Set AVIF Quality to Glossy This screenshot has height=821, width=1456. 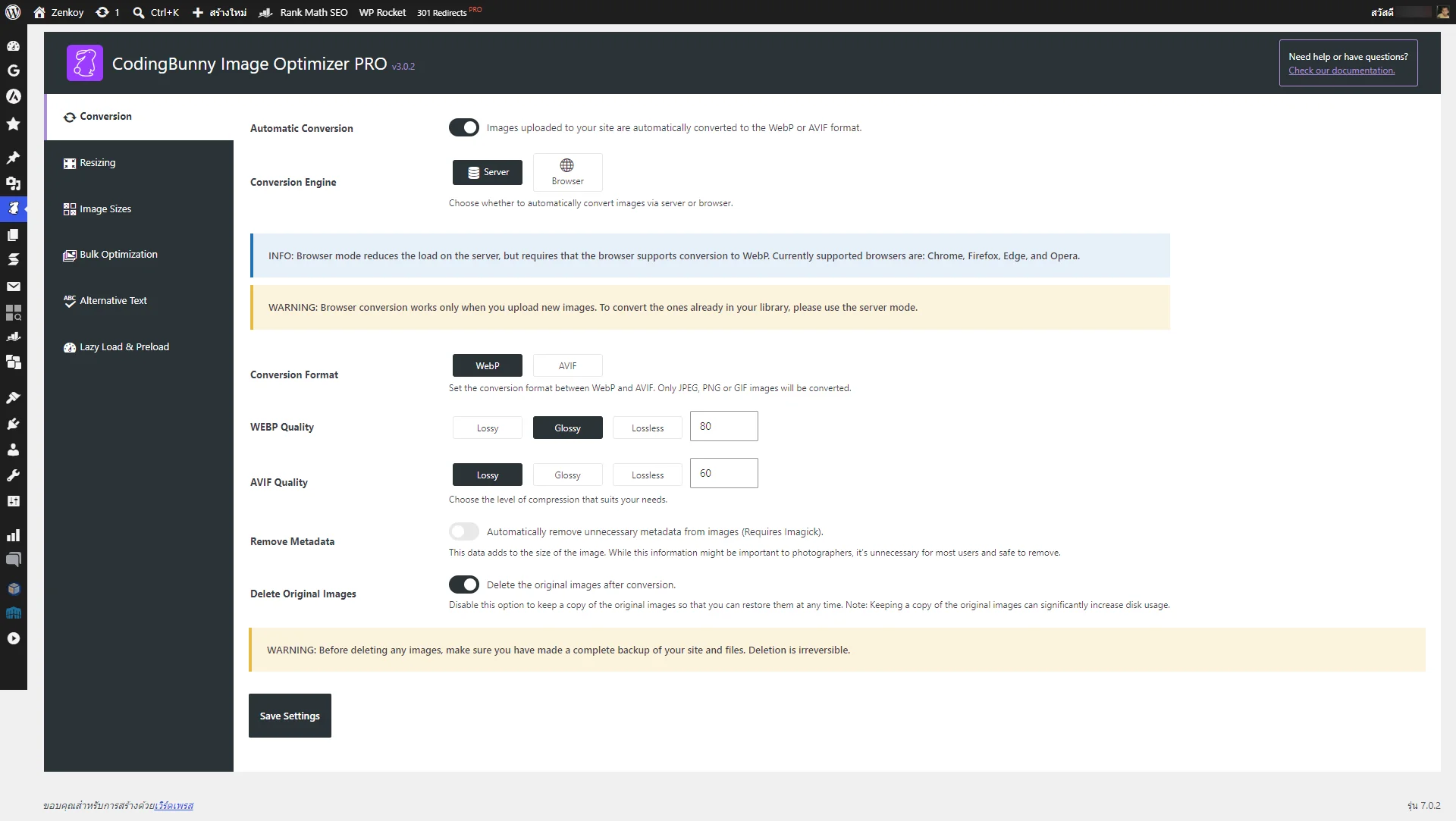[568, 475]
